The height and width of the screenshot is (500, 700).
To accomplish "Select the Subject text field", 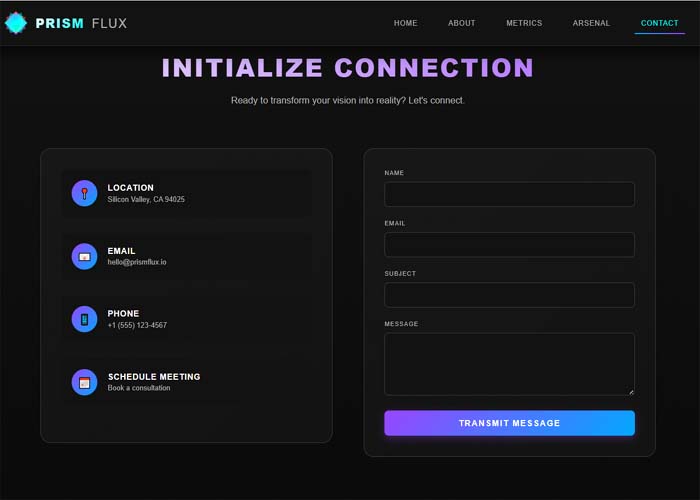I will pos(509,295).
